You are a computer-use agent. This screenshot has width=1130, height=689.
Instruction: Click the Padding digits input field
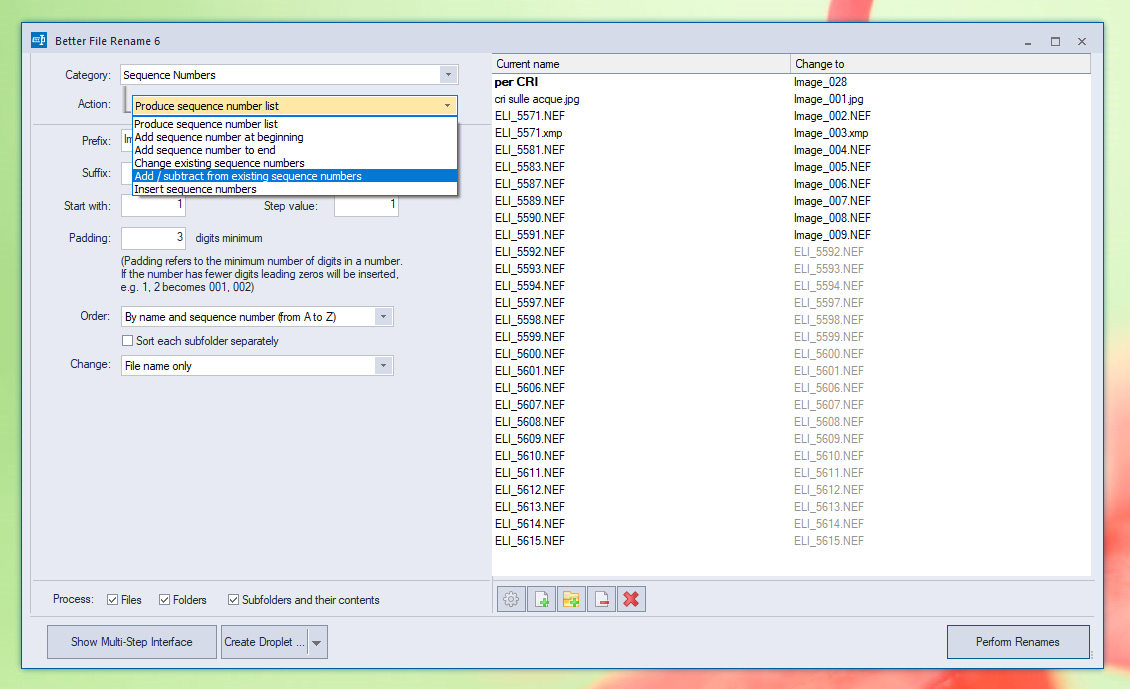(153, 238)
